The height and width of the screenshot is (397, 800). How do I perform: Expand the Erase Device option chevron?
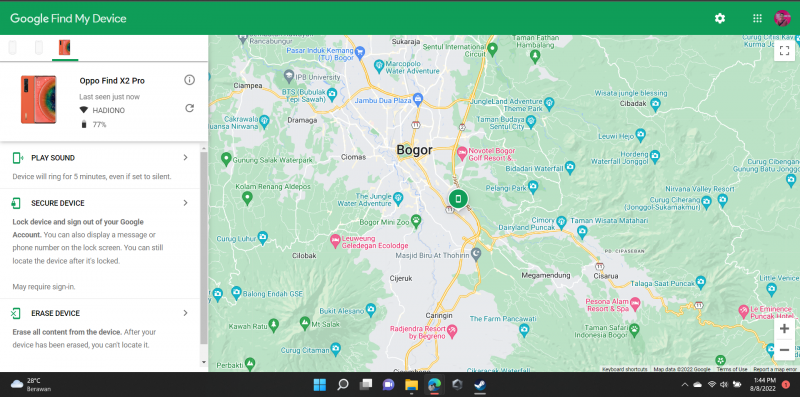[x=186, y=313]
